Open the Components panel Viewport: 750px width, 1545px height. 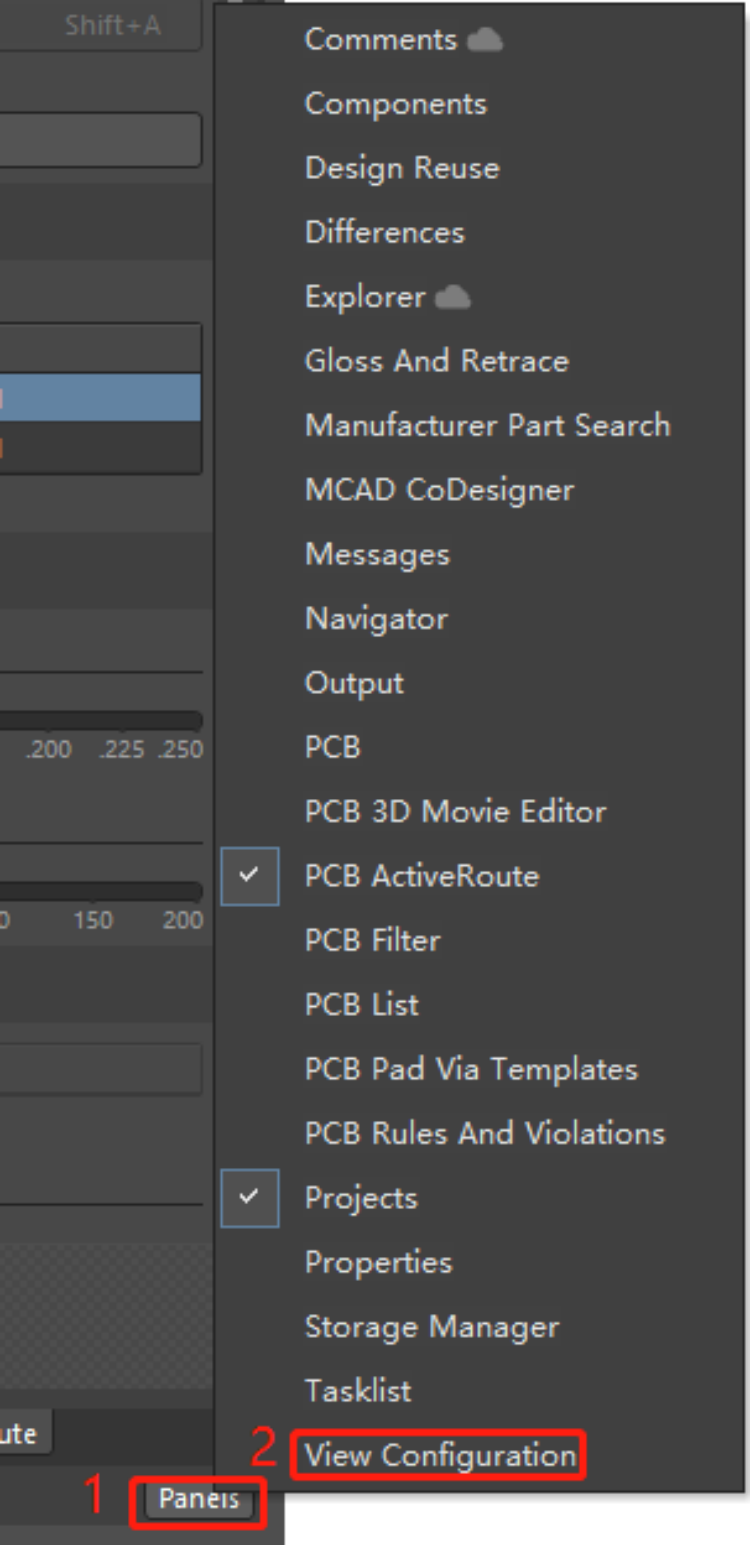point(395,104)
